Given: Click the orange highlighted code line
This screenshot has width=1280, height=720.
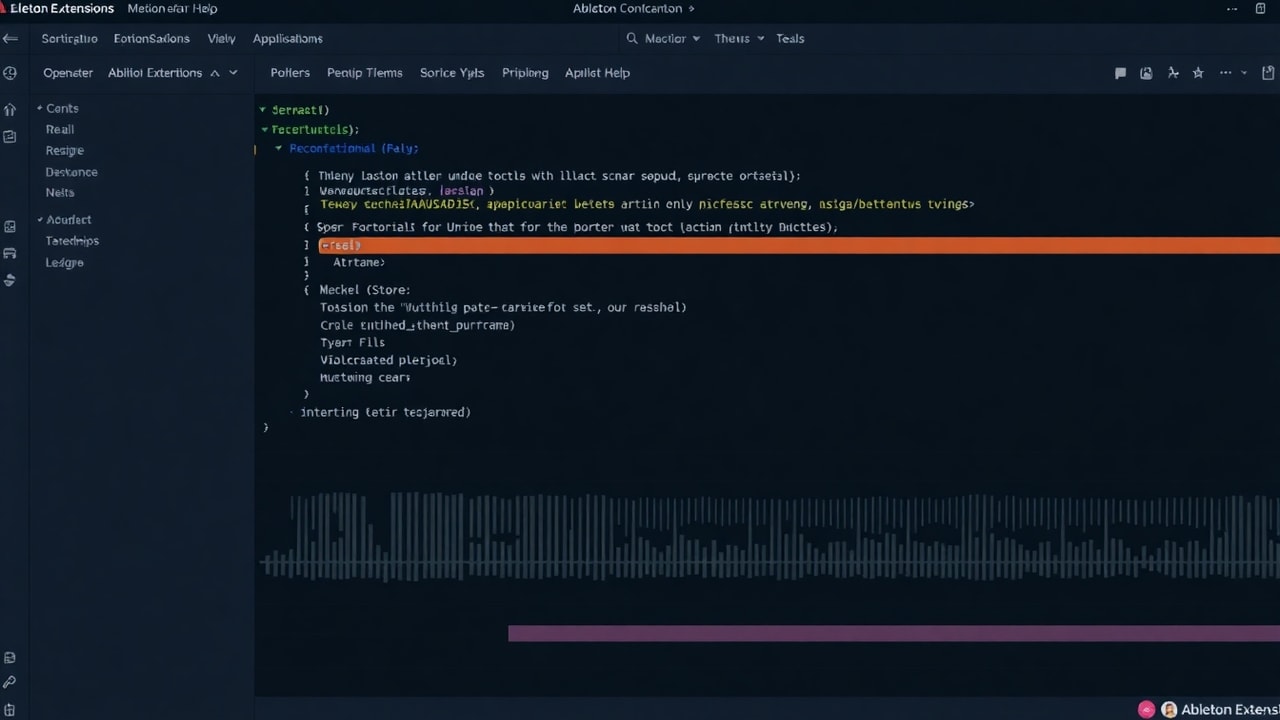Looking at the screenshot, I should [799, 245].
